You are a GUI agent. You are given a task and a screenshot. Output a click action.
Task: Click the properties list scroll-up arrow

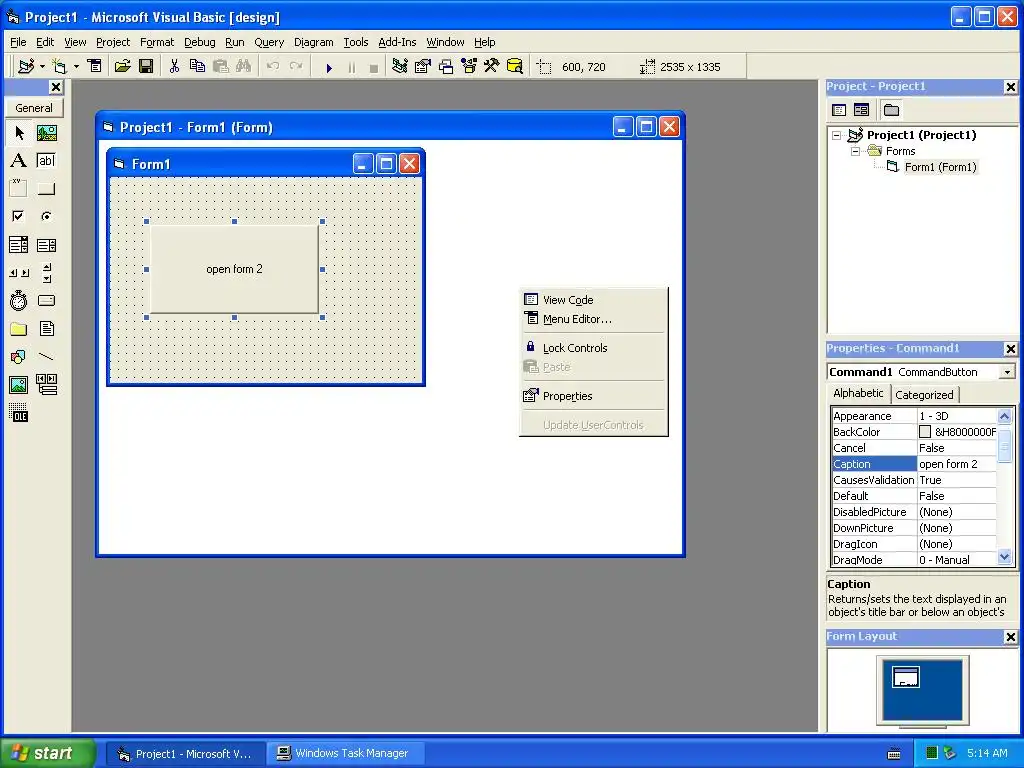click(1005, 416)
